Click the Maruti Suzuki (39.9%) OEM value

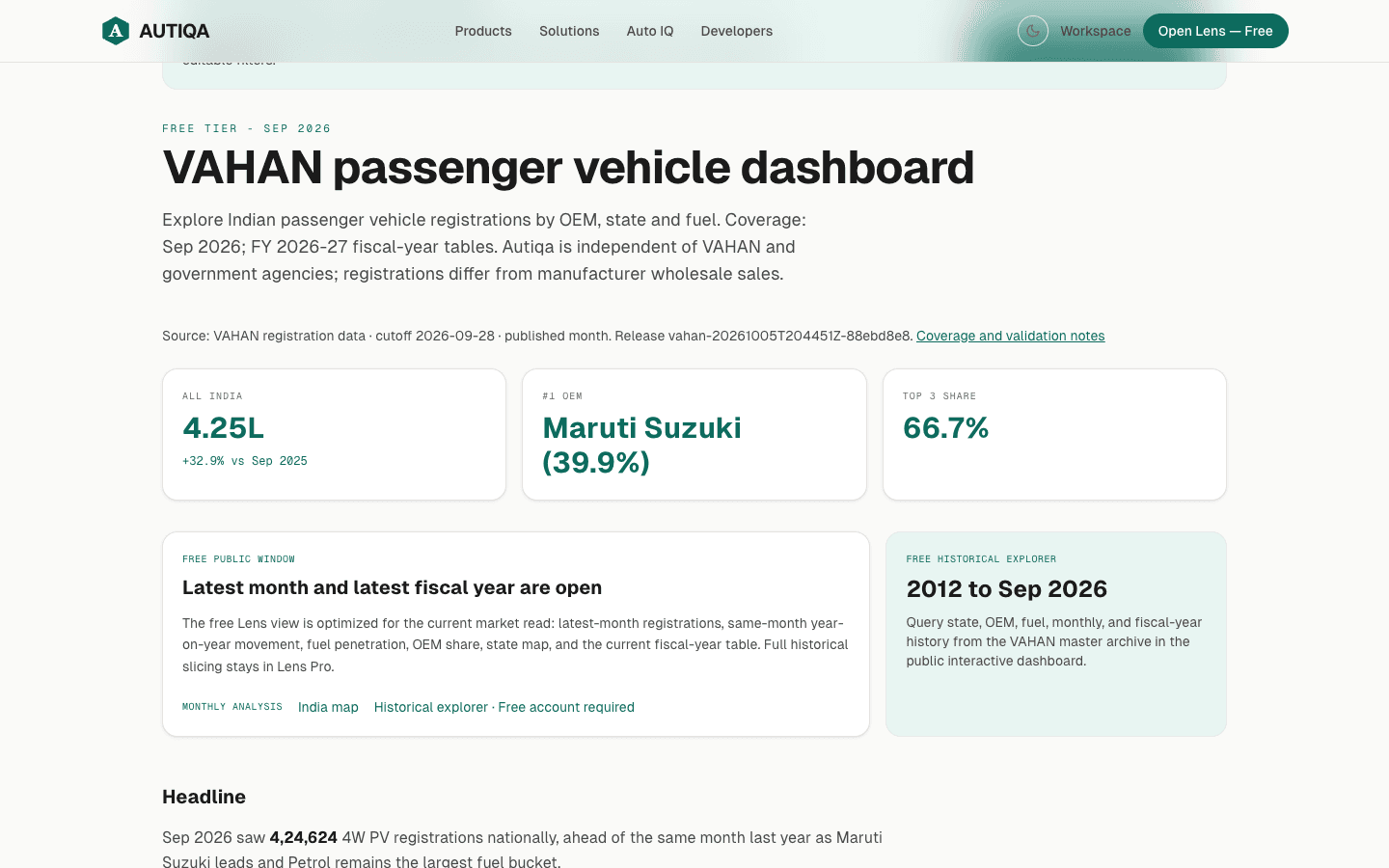tap(642, 446)
